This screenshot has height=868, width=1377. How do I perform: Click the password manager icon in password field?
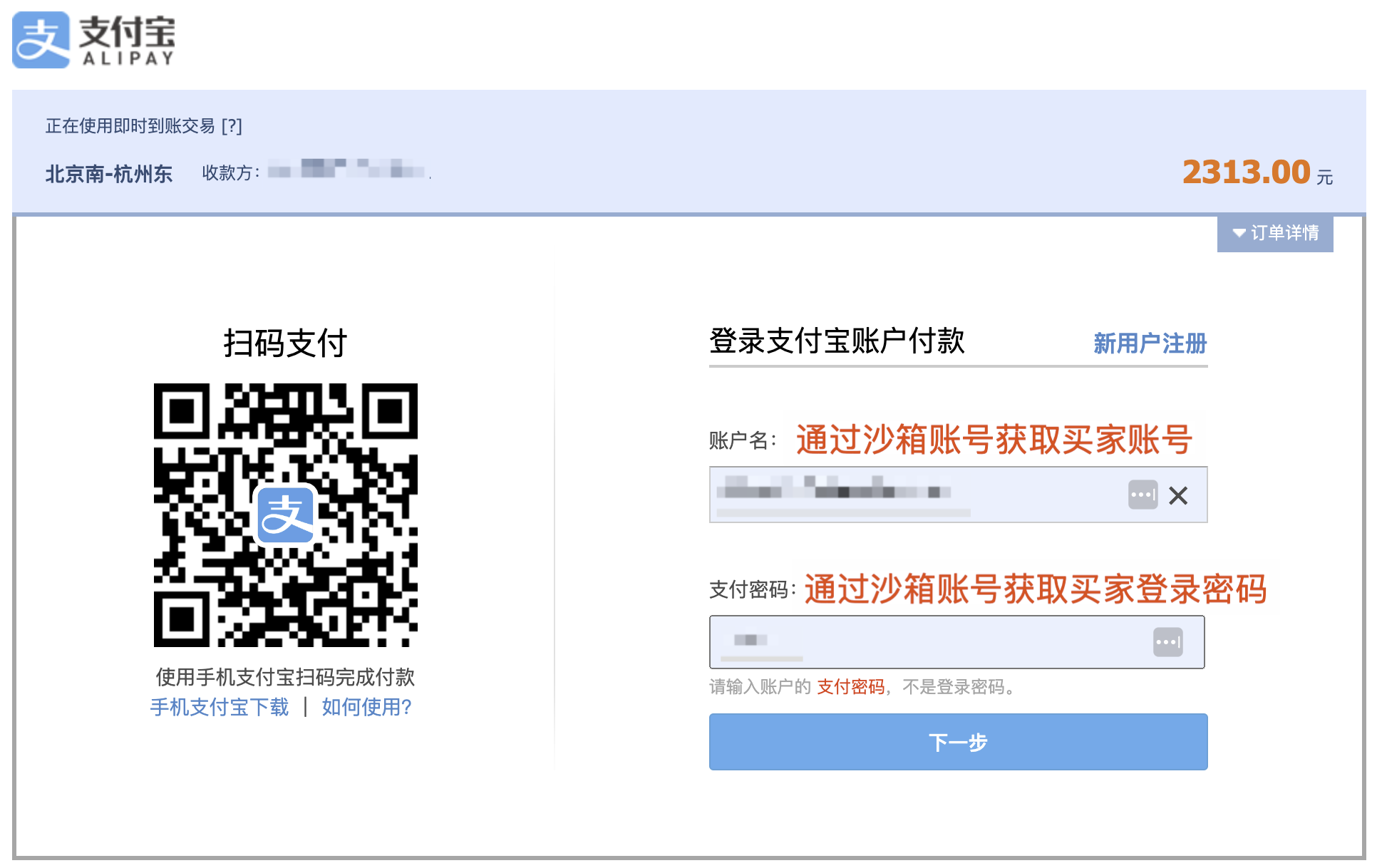[1167, 642]
